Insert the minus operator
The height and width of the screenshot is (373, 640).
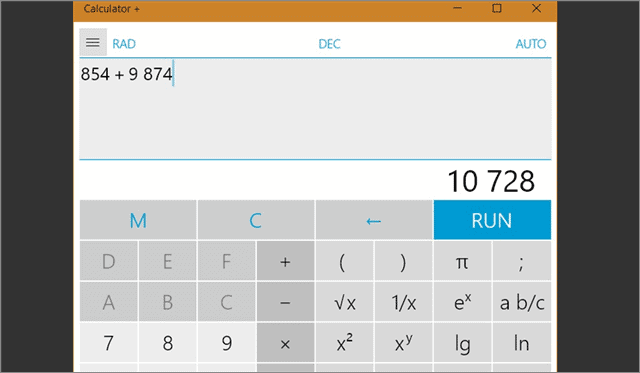tap(285, 302)
